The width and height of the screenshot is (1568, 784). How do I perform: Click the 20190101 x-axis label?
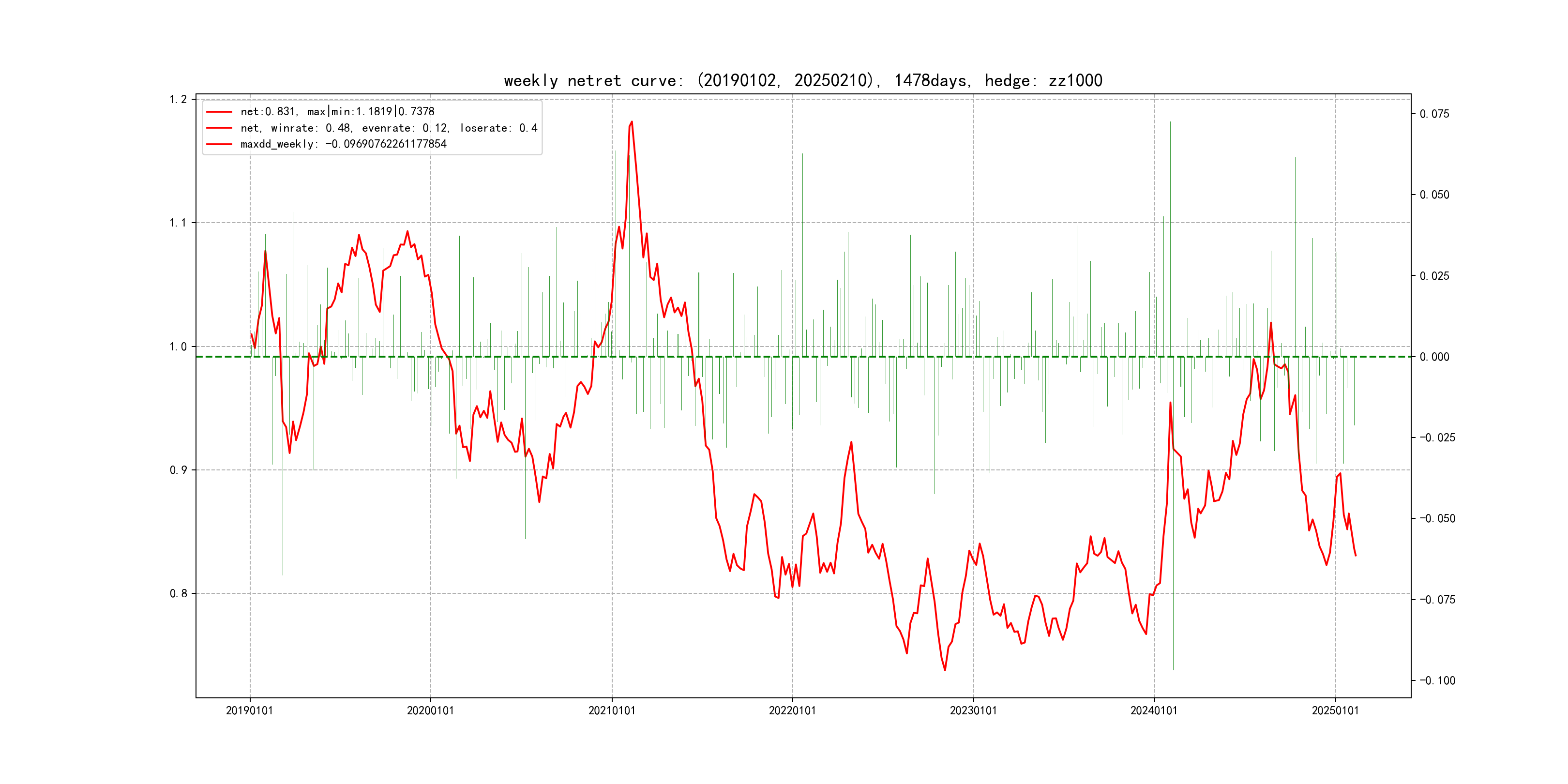(x=250, y=711)
